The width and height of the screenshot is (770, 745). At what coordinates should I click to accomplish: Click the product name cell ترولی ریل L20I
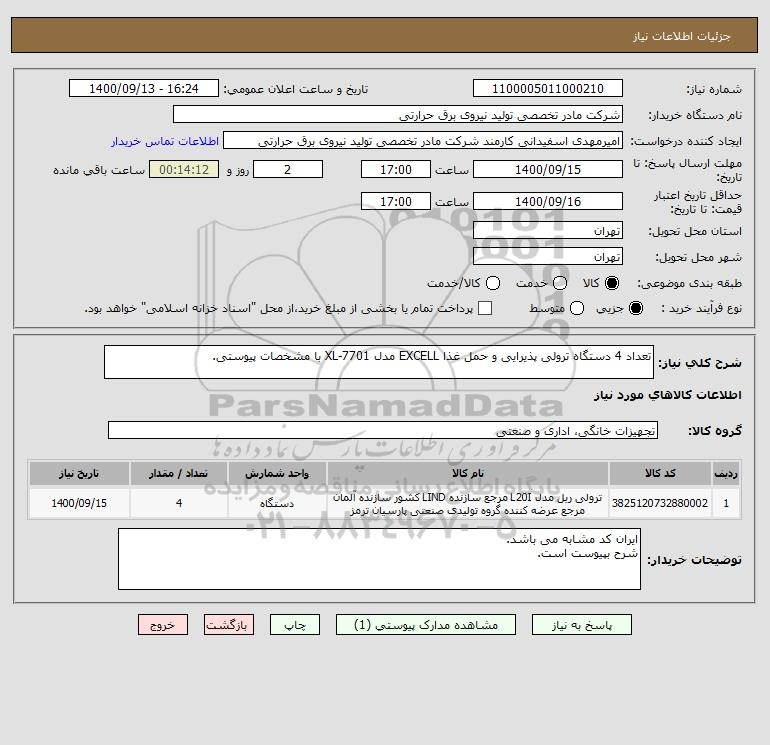click(x=468, y=503)
